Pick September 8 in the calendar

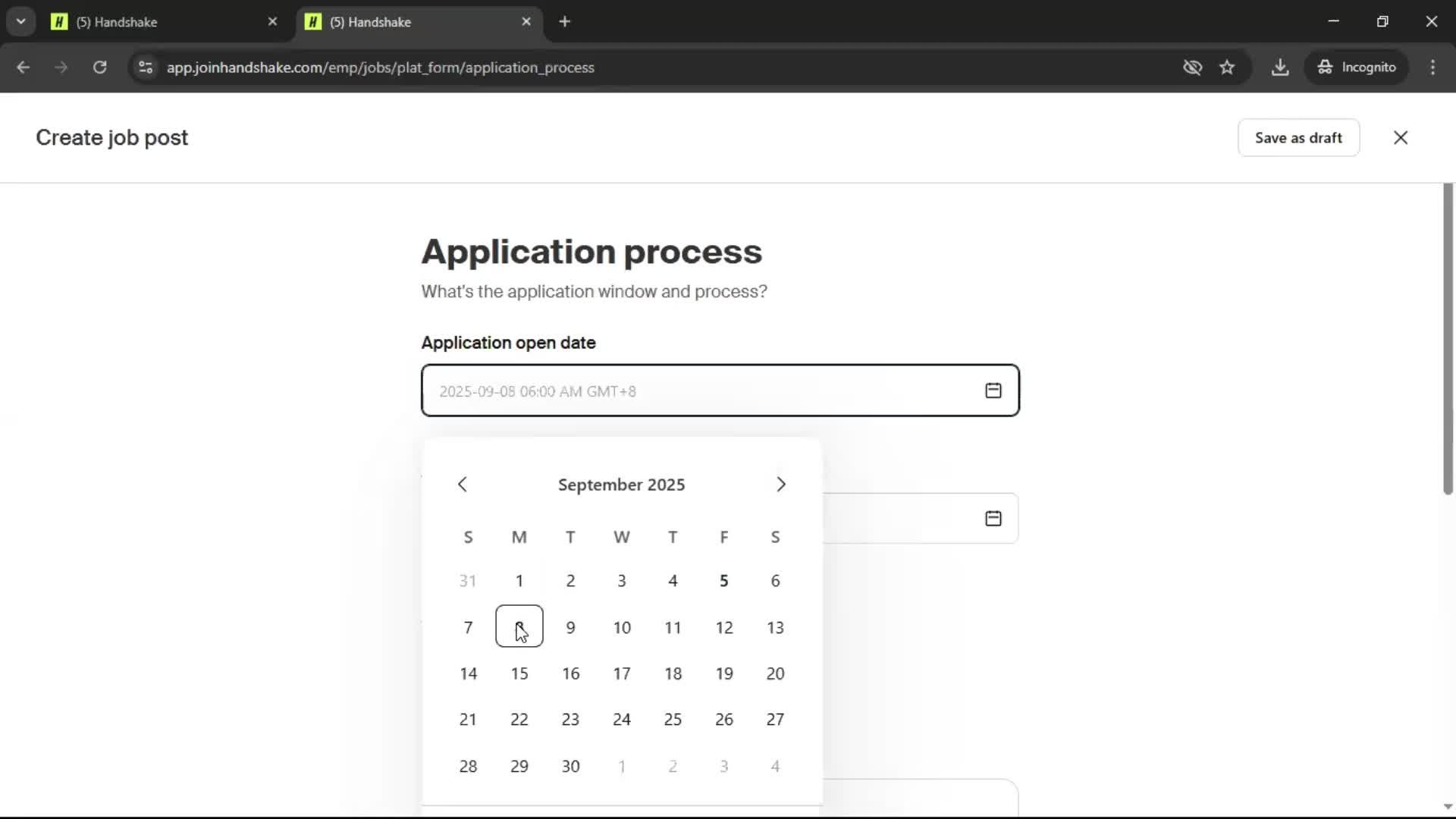pyautogui.click(x=519, y=626)
